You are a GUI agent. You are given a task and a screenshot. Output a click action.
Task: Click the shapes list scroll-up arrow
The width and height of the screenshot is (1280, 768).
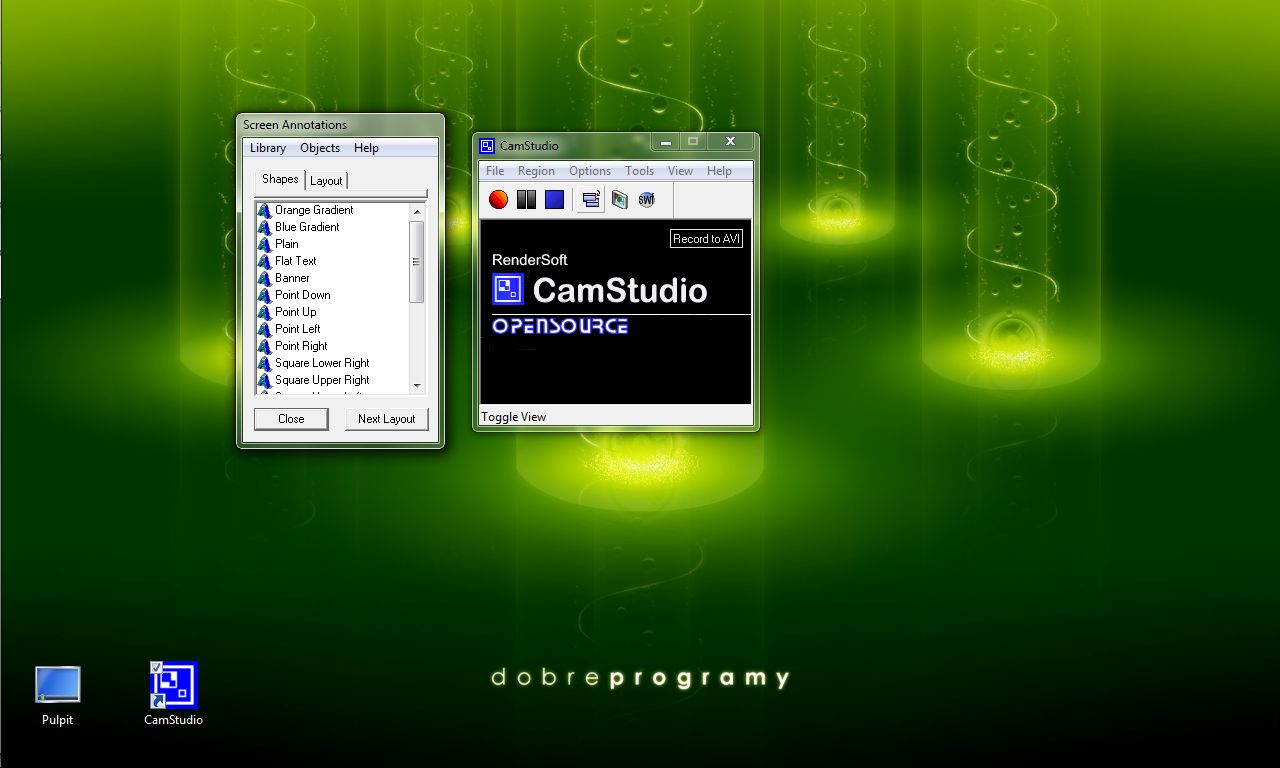[417, 211]
